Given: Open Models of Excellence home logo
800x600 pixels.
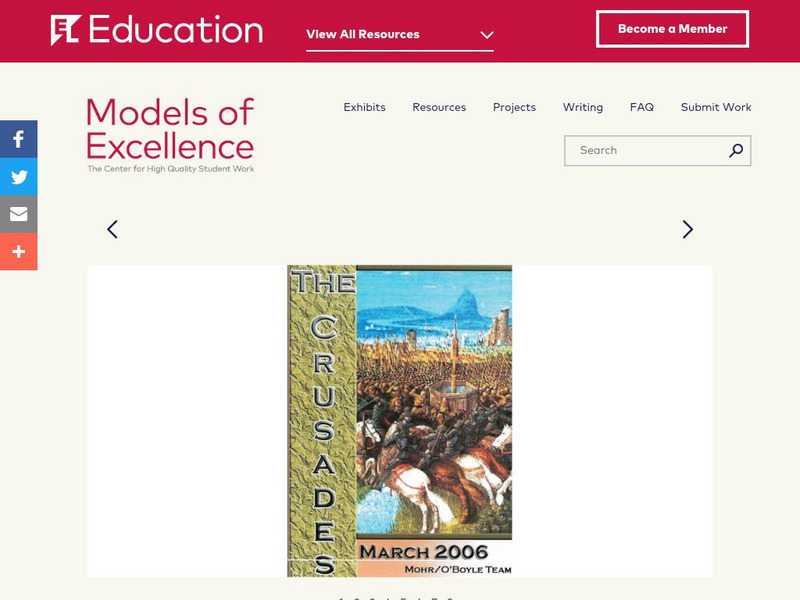Looking at the screenshot, I should pyautogui.click(x=170, y=134).
